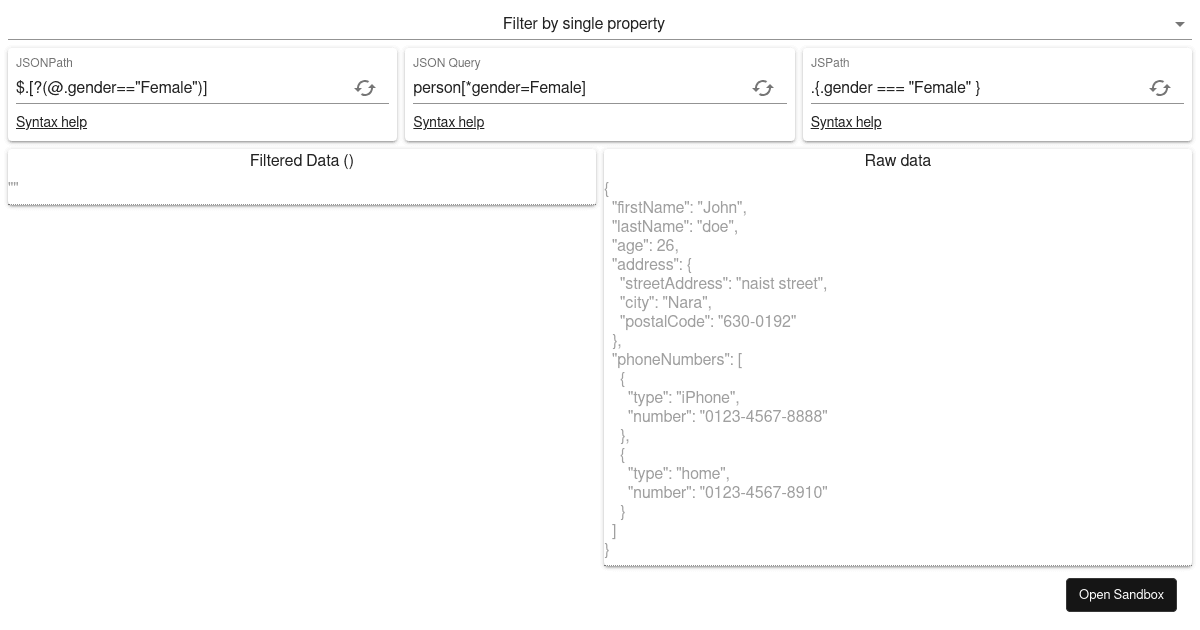Click the empty string in Filtered Data
Screen dimensions: 1200x630
13,186
